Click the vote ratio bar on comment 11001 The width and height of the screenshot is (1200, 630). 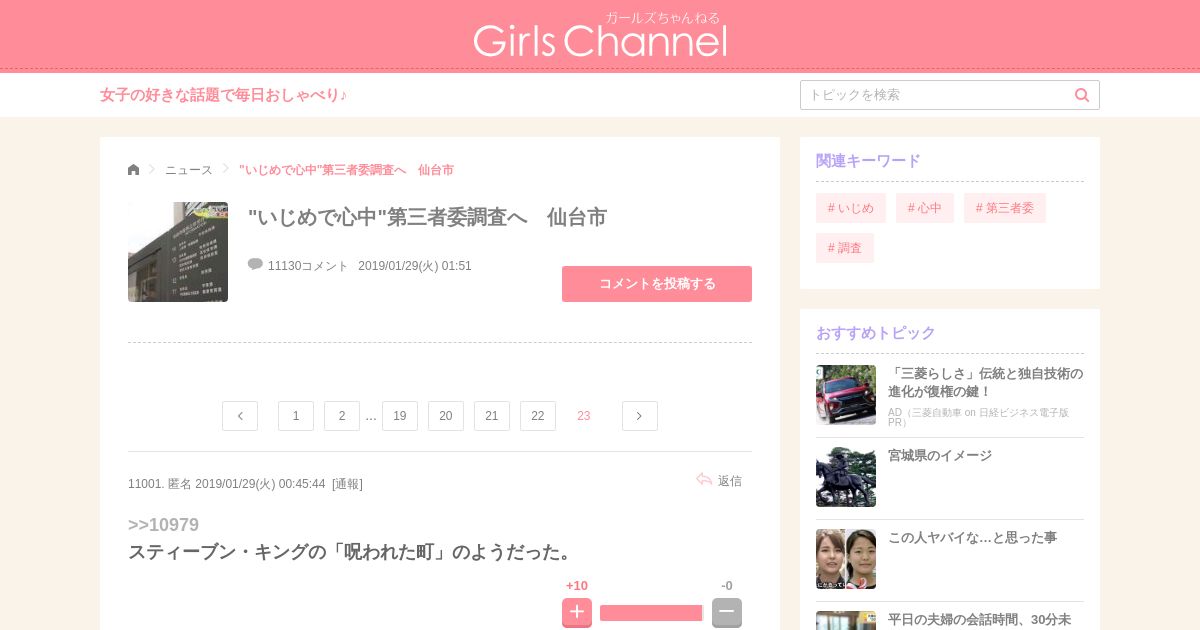coord(652,613)
